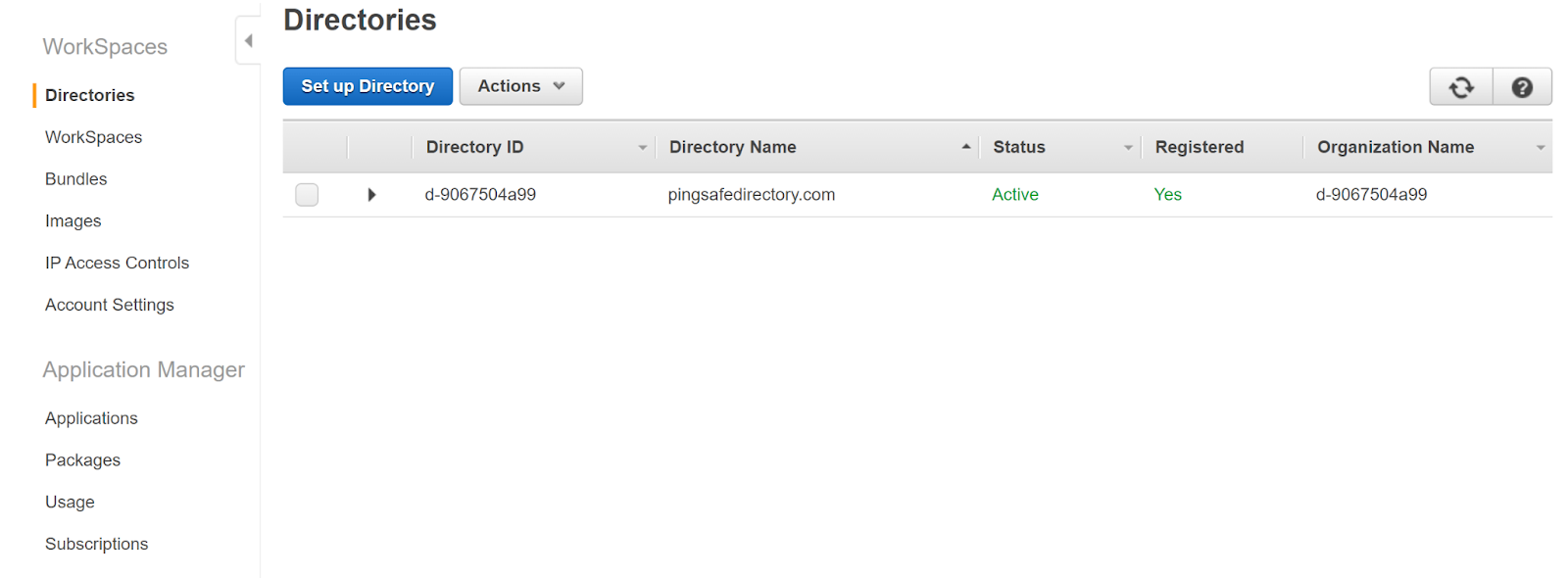Collapse the left navigation sidebar arrow
Screen dimensions: 1568x578
tap(248, 40)
